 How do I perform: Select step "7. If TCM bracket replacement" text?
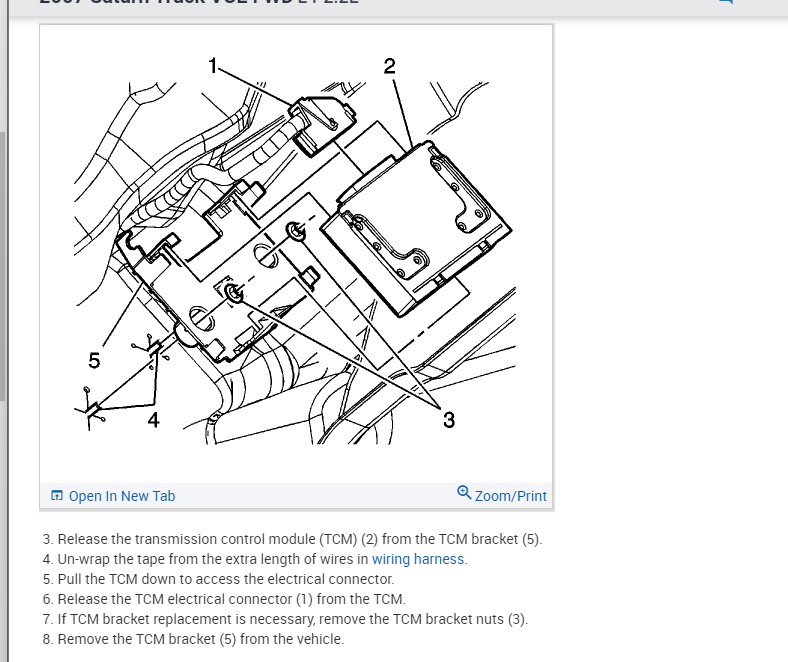tap(285, 619)
